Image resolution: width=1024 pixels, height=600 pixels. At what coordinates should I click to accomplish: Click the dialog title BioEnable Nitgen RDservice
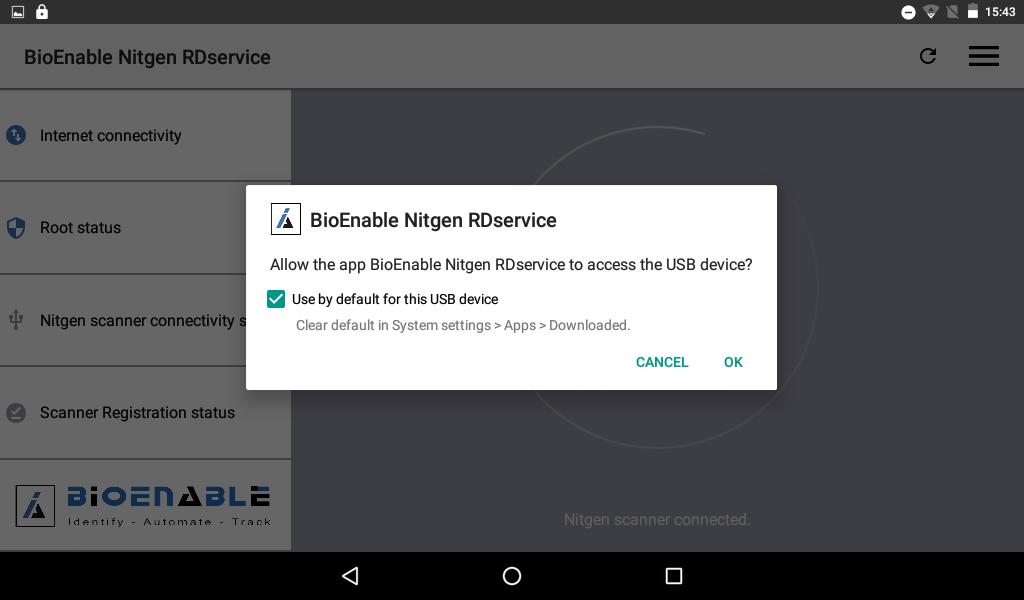(x=433, y=220)
